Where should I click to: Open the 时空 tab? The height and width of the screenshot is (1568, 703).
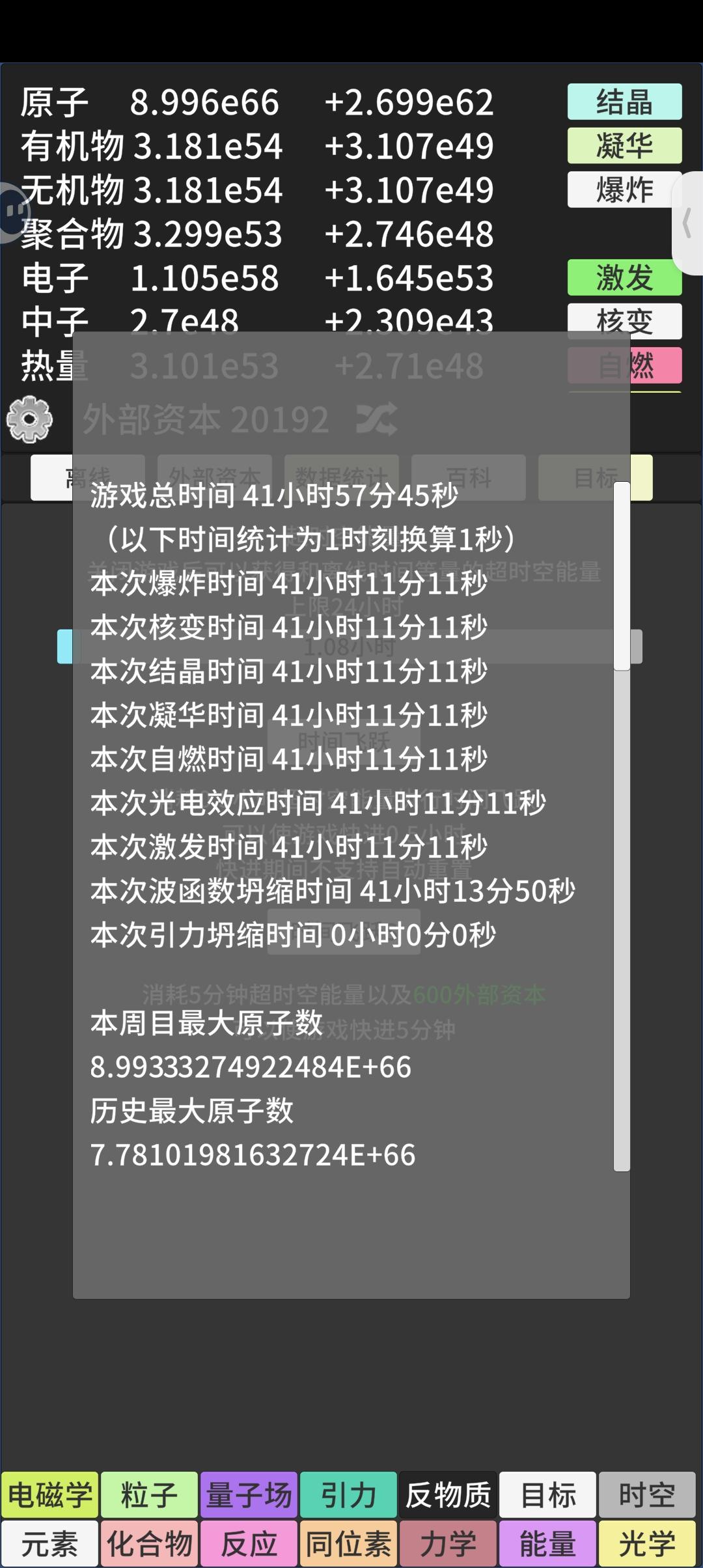click(x=647, y=1494)
